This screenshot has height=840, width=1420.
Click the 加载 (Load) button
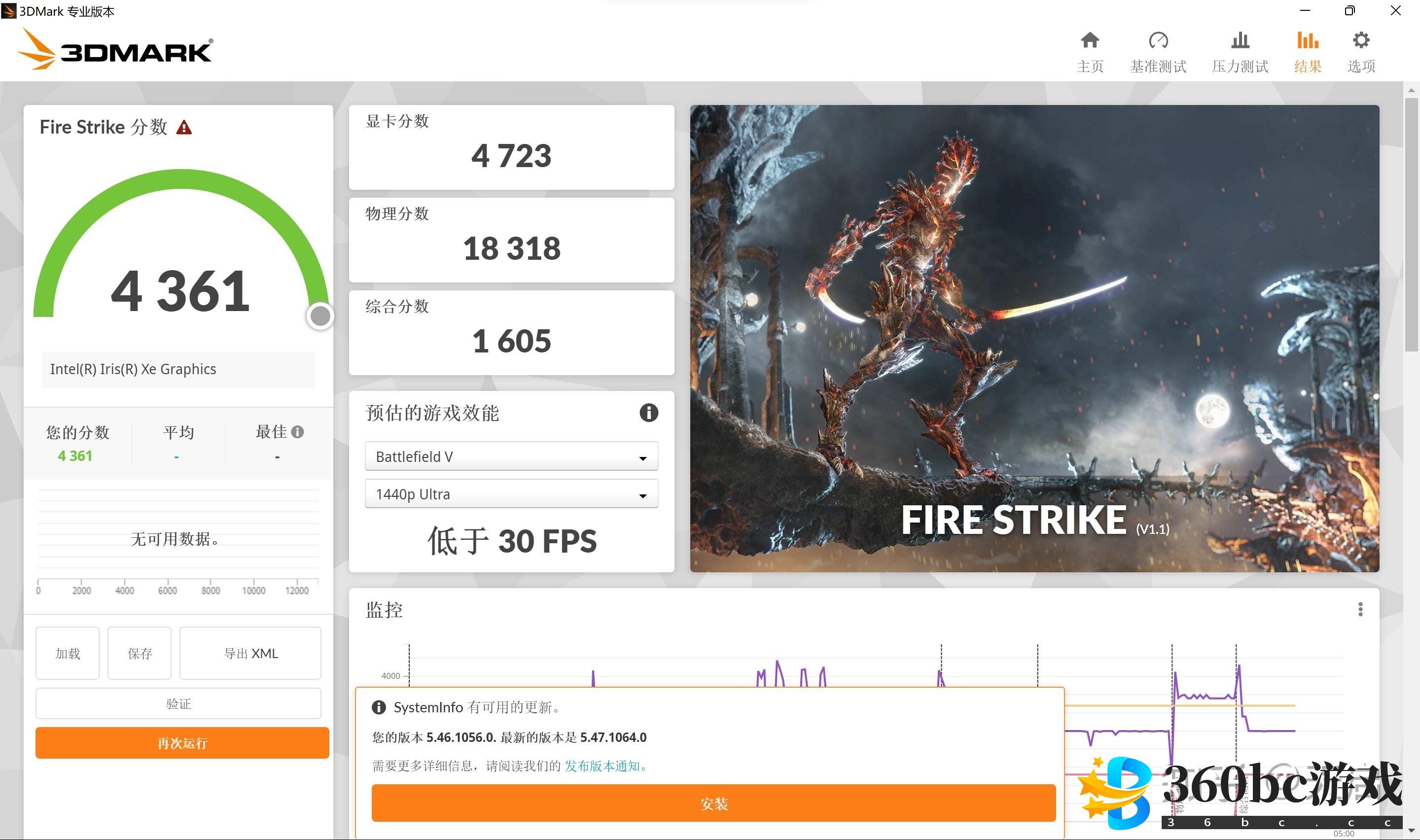68,653
